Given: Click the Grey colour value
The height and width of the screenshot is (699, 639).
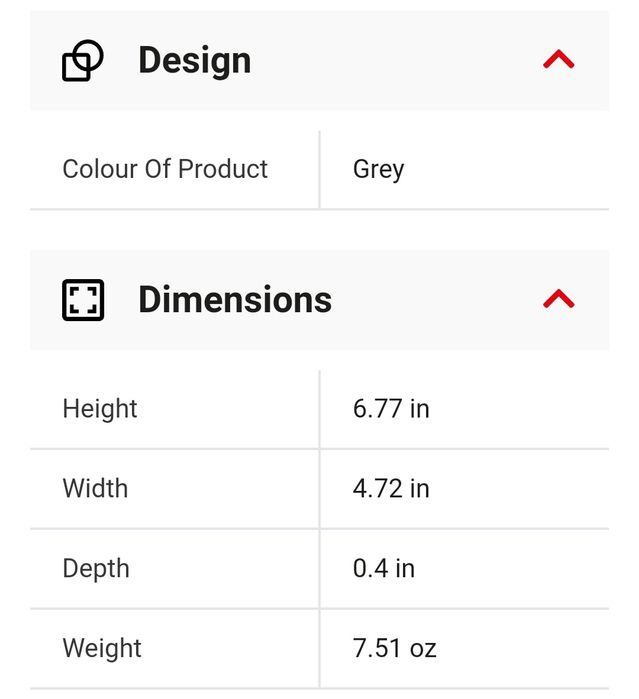Looking at the screenshot, I should [378, 169].
